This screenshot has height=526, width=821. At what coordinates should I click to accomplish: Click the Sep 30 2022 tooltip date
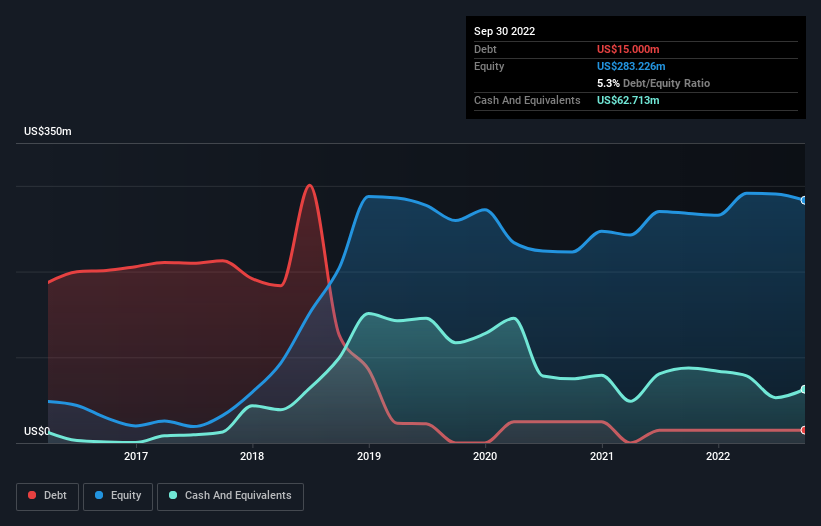tap(504, 31)
